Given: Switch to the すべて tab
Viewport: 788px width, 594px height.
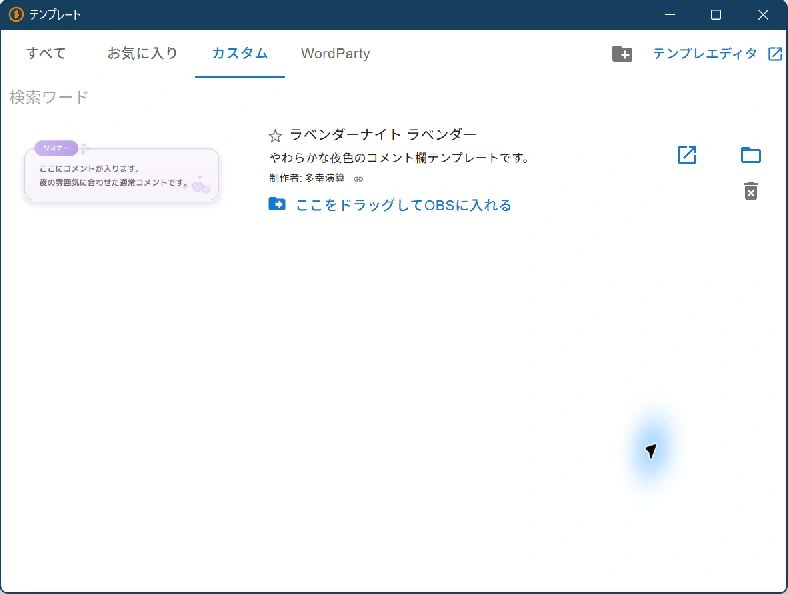Looking at the screenshot, I should tap(46, 53).
